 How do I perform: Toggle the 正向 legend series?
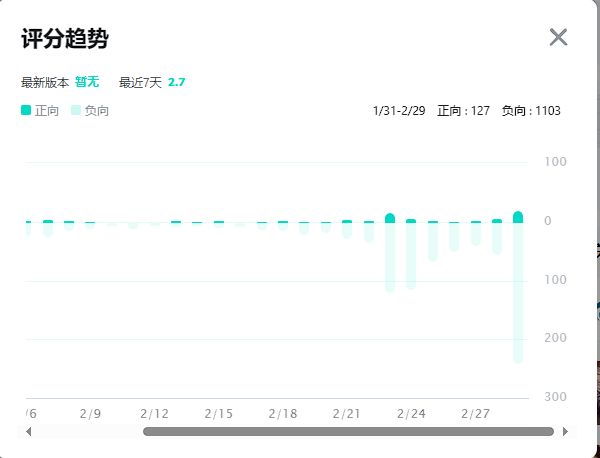point(40,111)
